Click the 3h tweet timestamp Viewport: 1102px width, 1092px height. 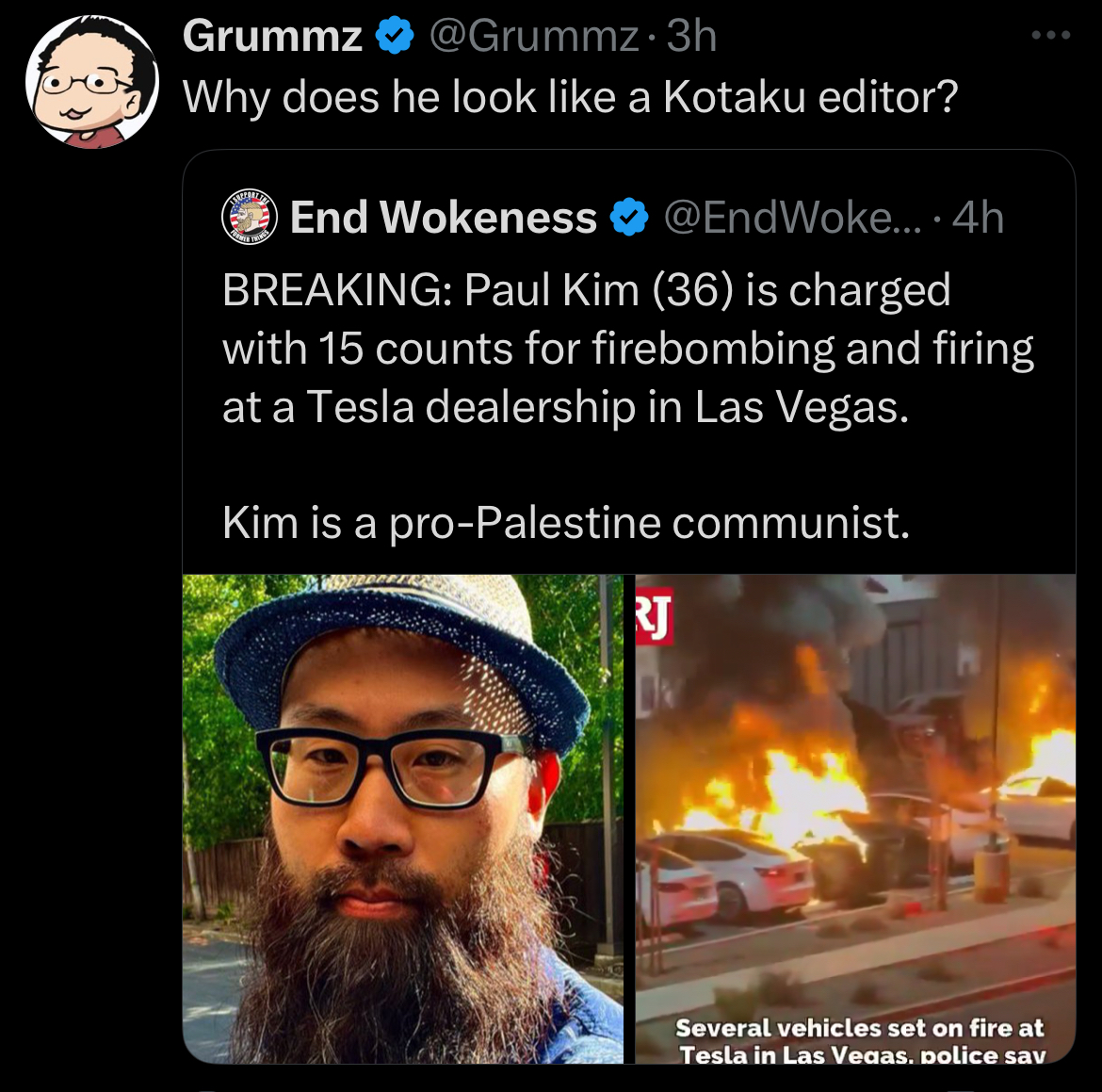(691, 36)
